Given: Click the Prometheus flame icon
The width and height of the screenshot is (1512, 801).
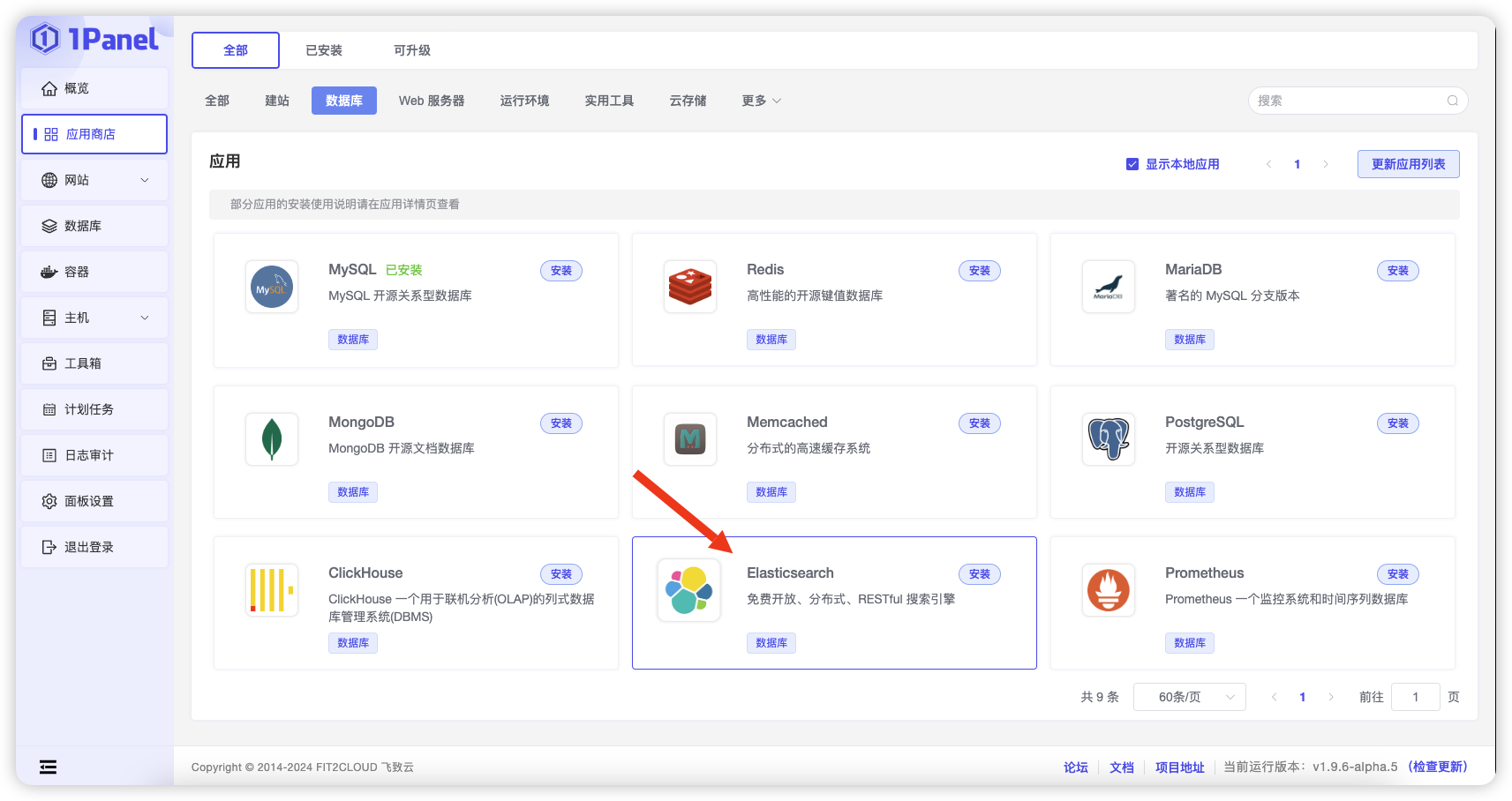Looking at the screenshot, I should point(1109,590).
